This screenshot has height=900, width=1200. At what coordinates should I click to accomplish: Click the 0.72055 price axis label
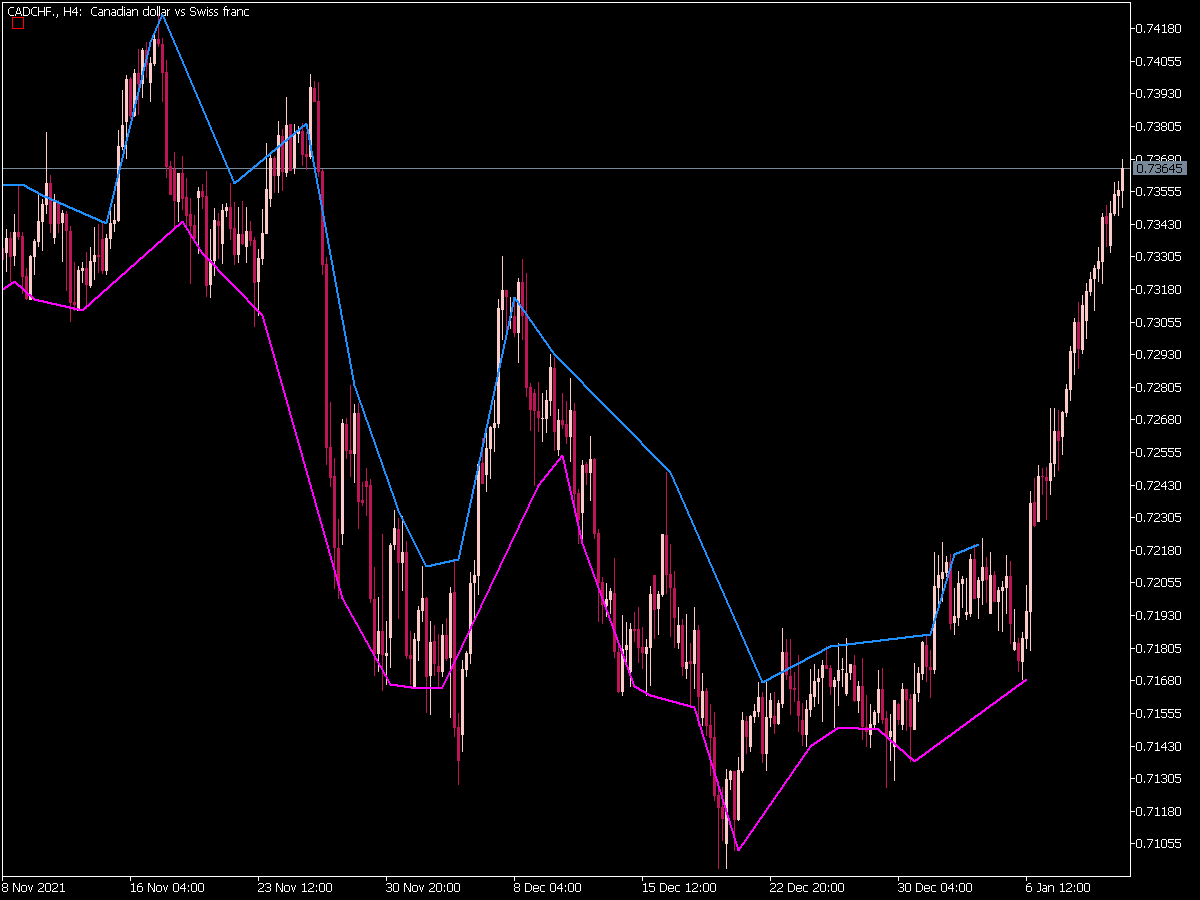click(x=1160, y=583)
